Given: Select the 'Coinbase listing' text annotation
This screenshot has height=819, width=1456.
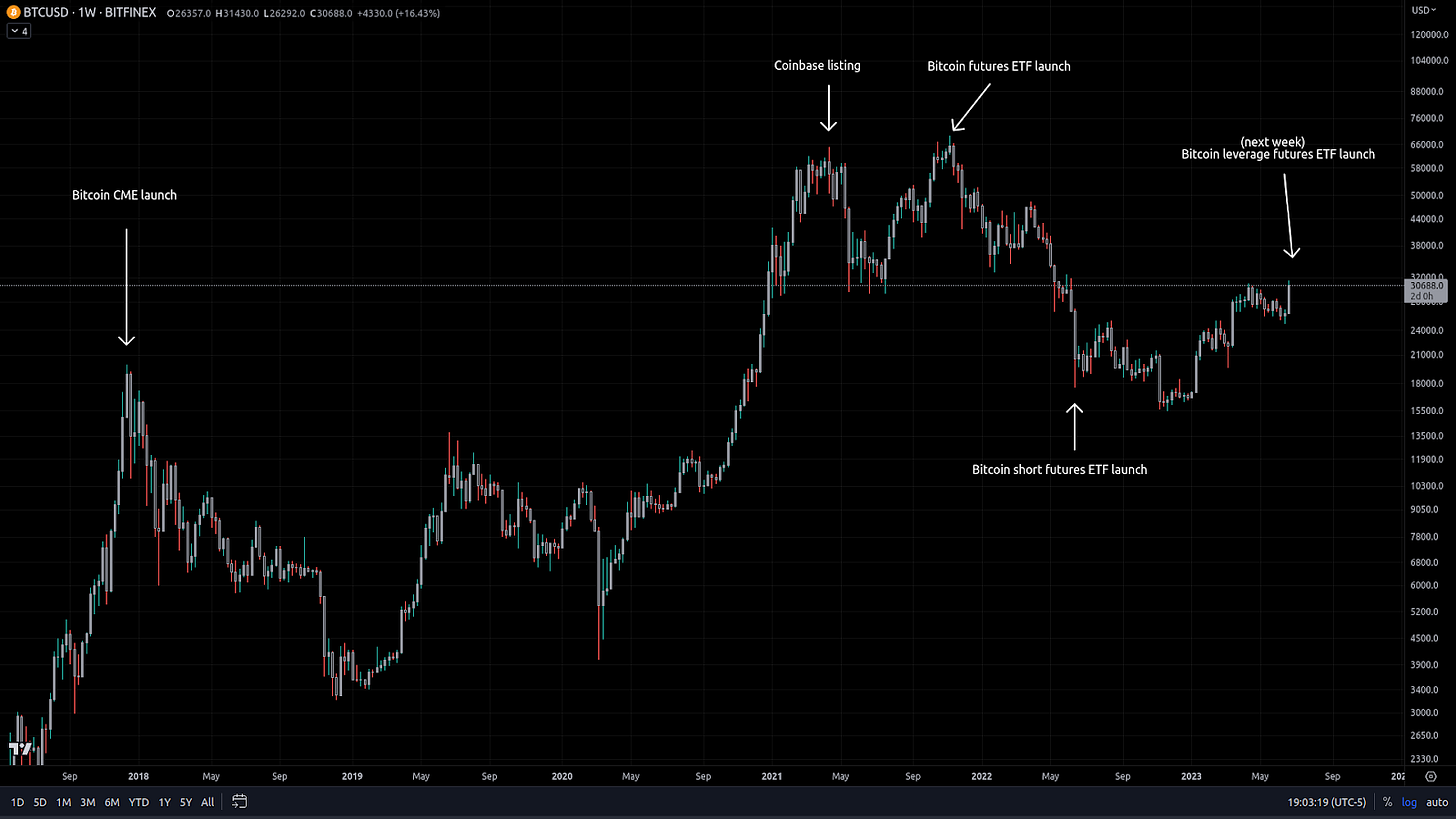Looking at the screenshot, I should [817, 66].
